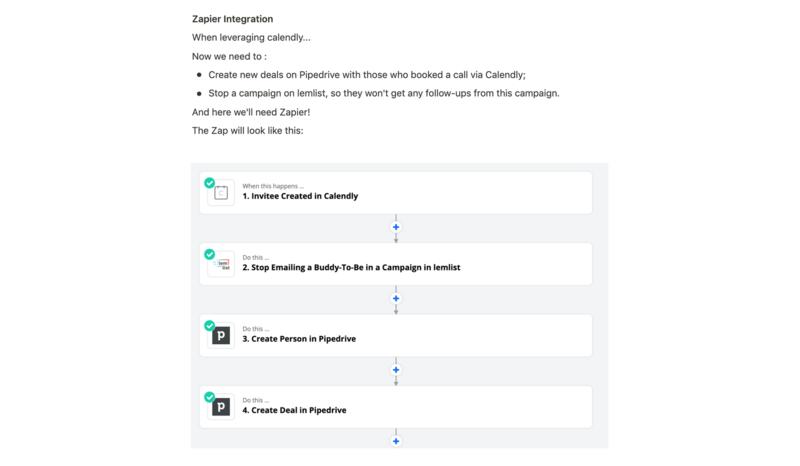
Task: Click the green checkmark on the lemlist step
Action: point(209,254)
